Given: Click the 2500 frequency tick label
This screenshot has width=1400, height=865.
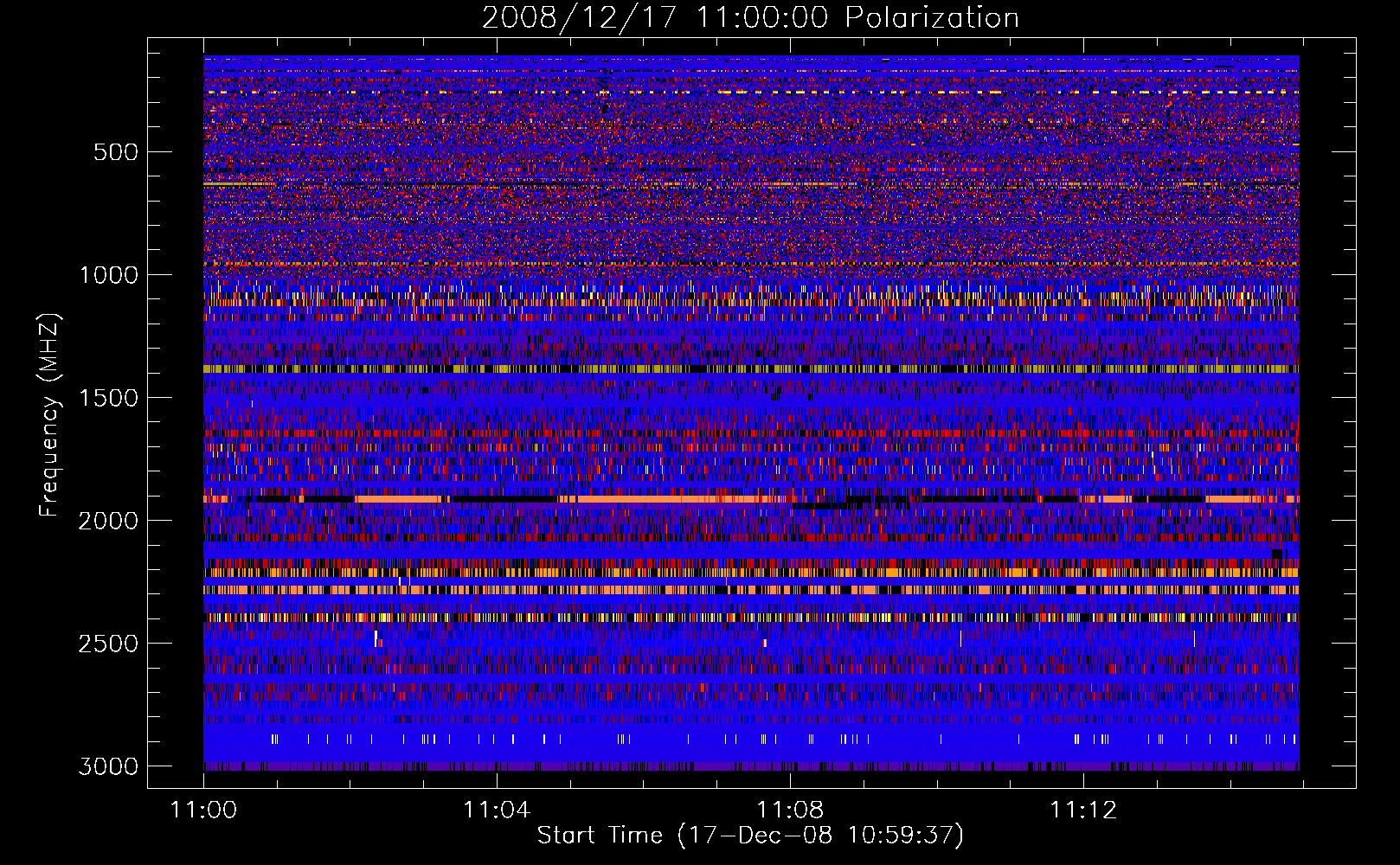Looking at the screenshot, I should tap(108, 644).
